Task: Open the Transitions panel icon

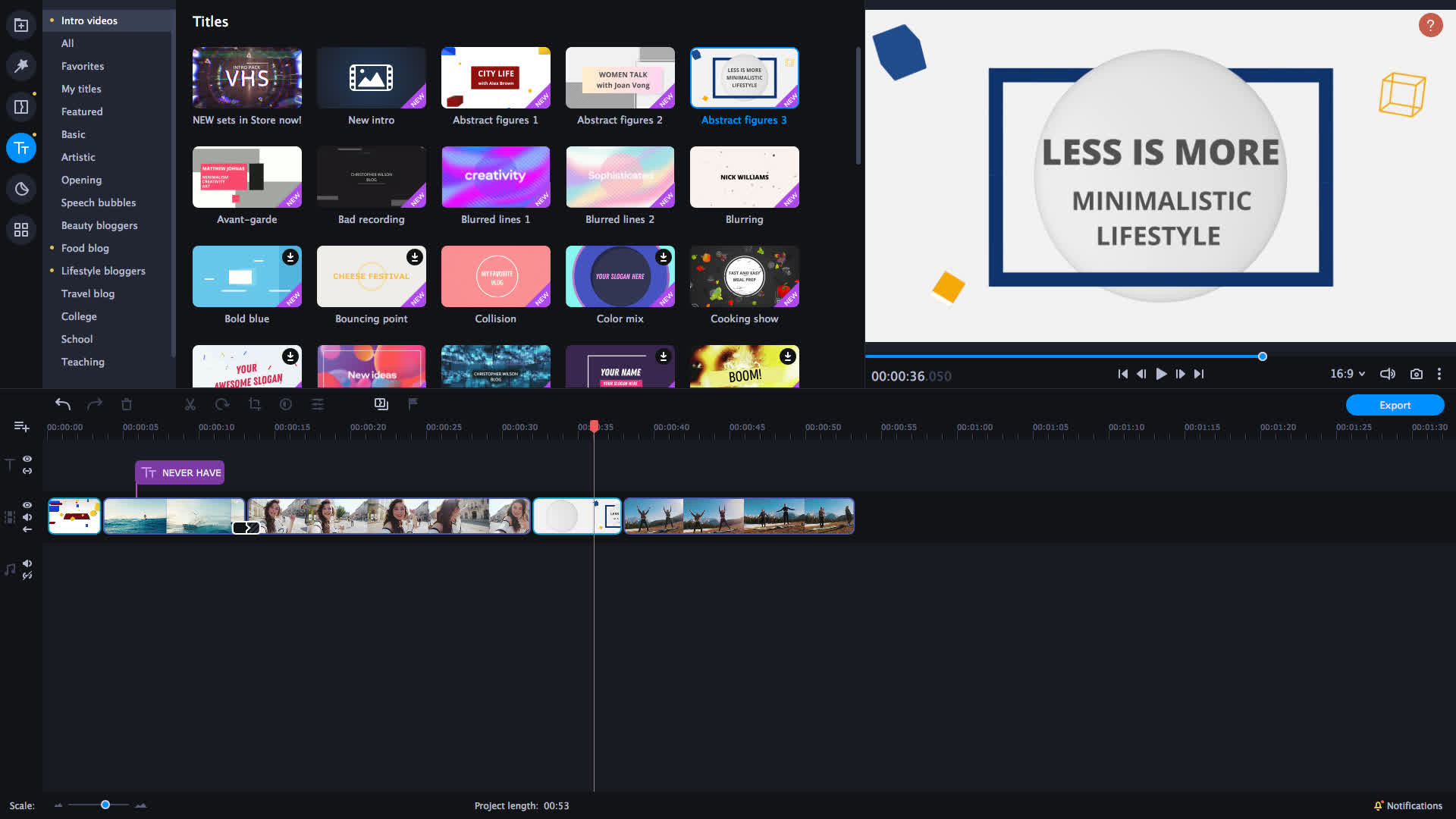Action: point(20,106)
